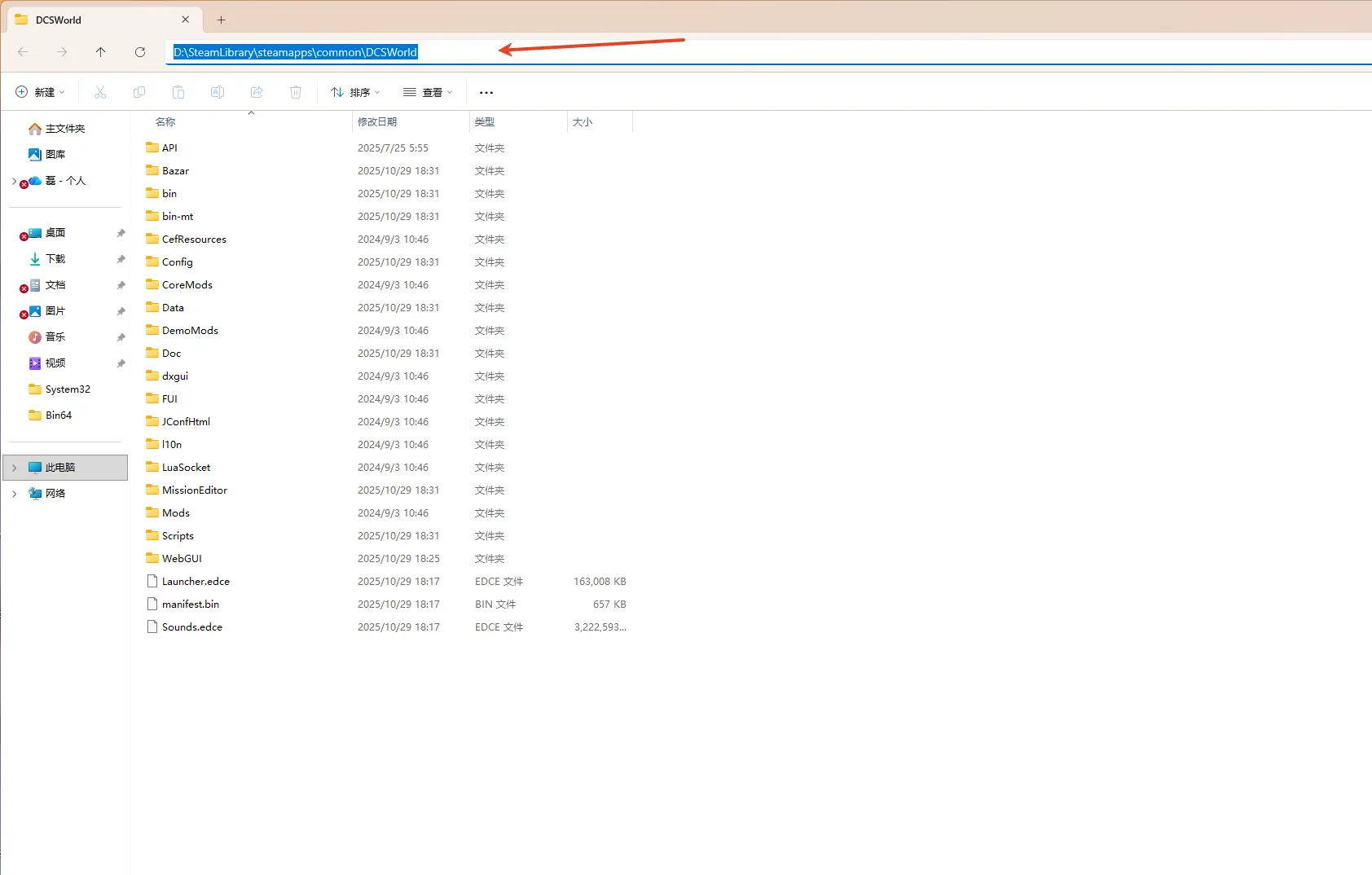Viewport: 1372px width, 875px height.
Task: Unpin 桌面 using its pin icon
Action: (x=121, y=233)
